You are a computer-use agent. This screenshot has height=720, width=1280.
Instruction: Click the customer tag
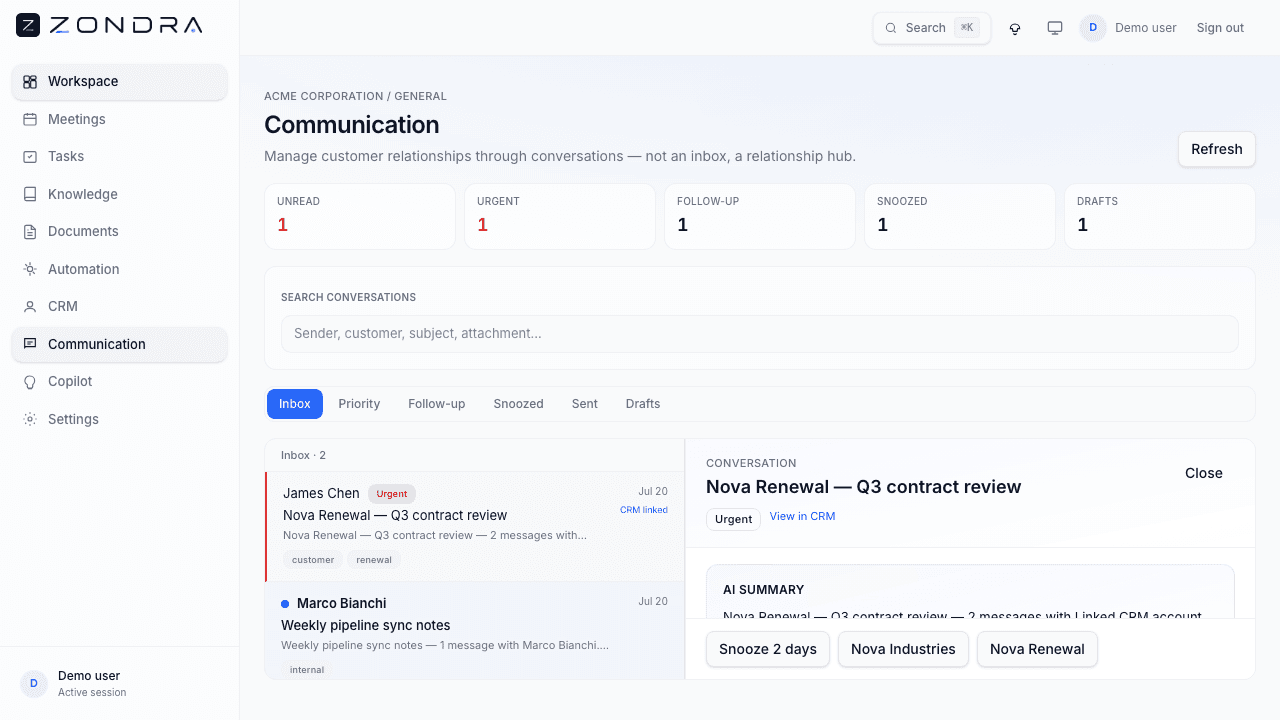click(313, 560)
